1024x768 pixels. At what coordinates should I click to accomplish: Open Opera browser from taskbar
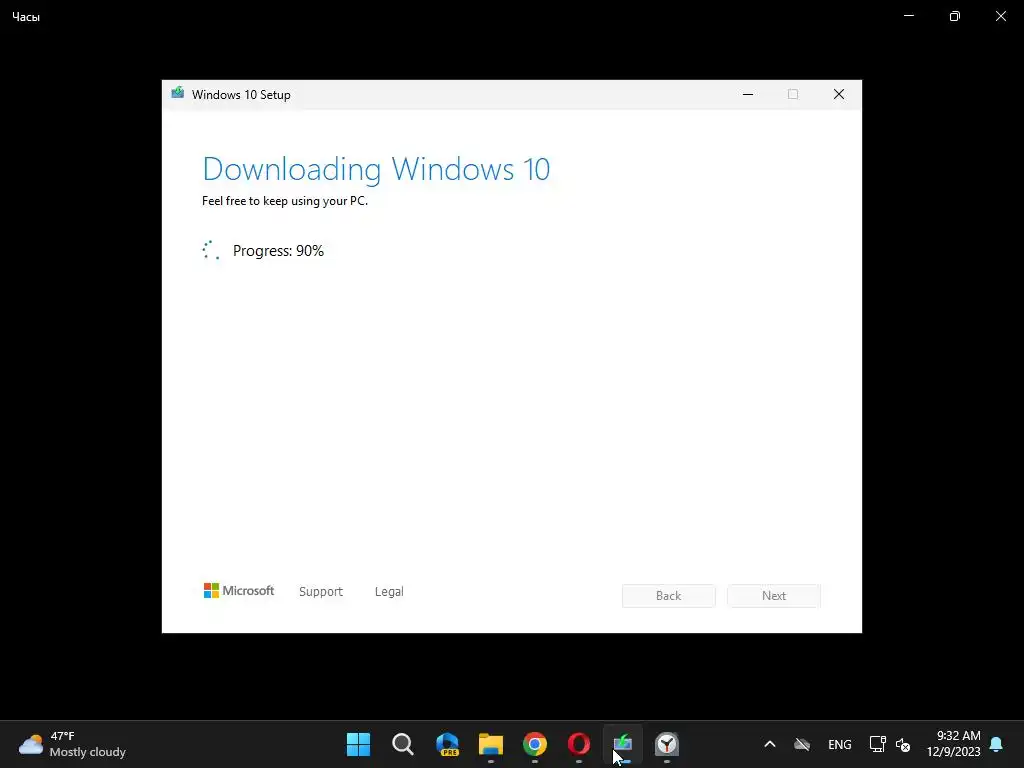(579, 744)
